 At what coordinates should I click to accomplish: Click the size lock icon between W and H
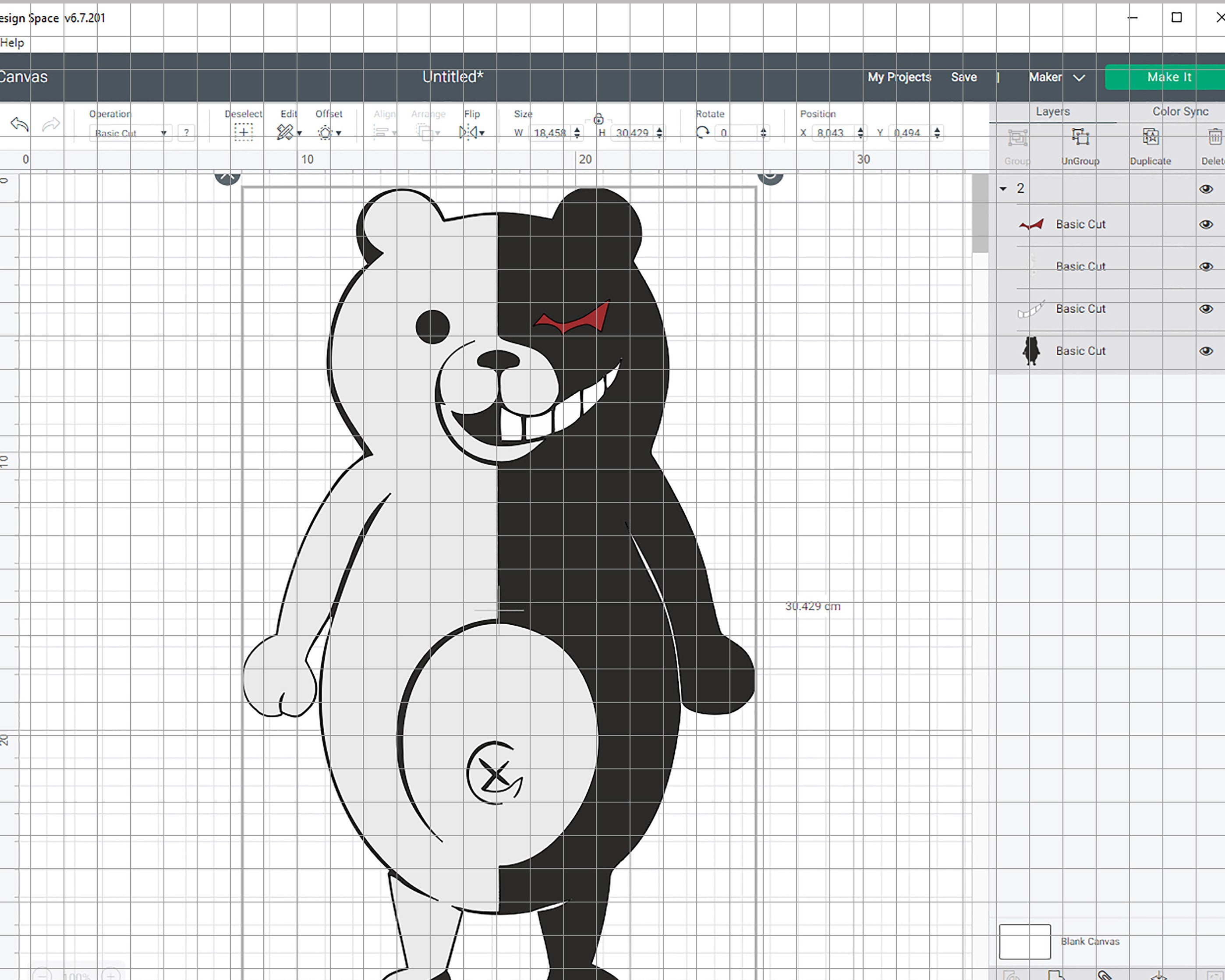pyautogui.click(x=598, y=121)
